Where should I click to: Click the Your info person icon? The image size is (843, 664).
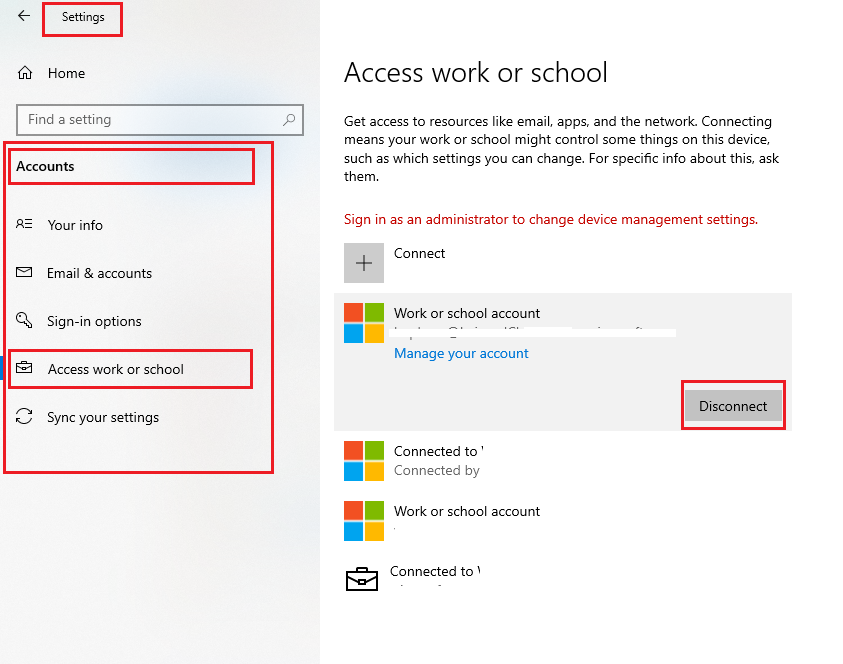click(x=24, y=224)
